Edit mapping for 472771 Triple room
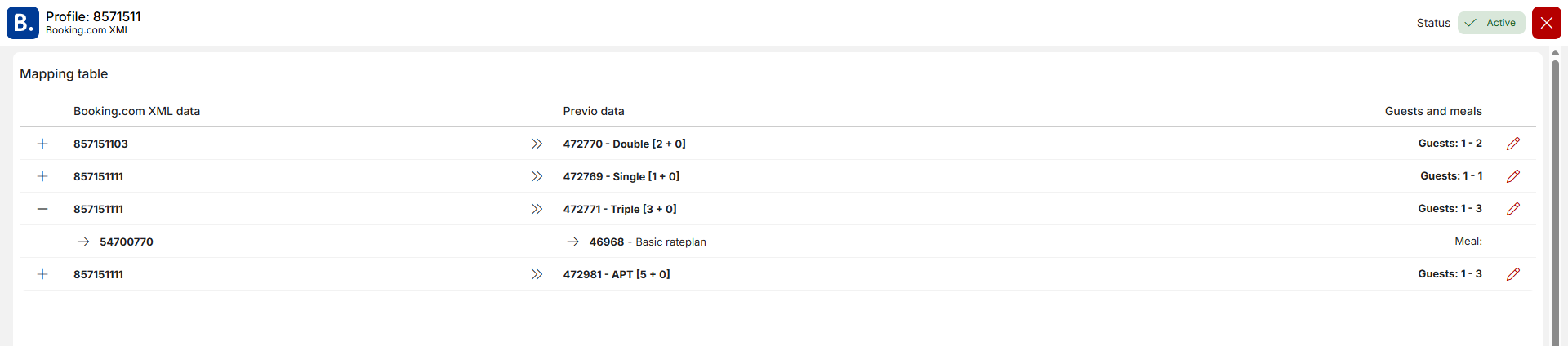1568x346 pixels. 1512,209
